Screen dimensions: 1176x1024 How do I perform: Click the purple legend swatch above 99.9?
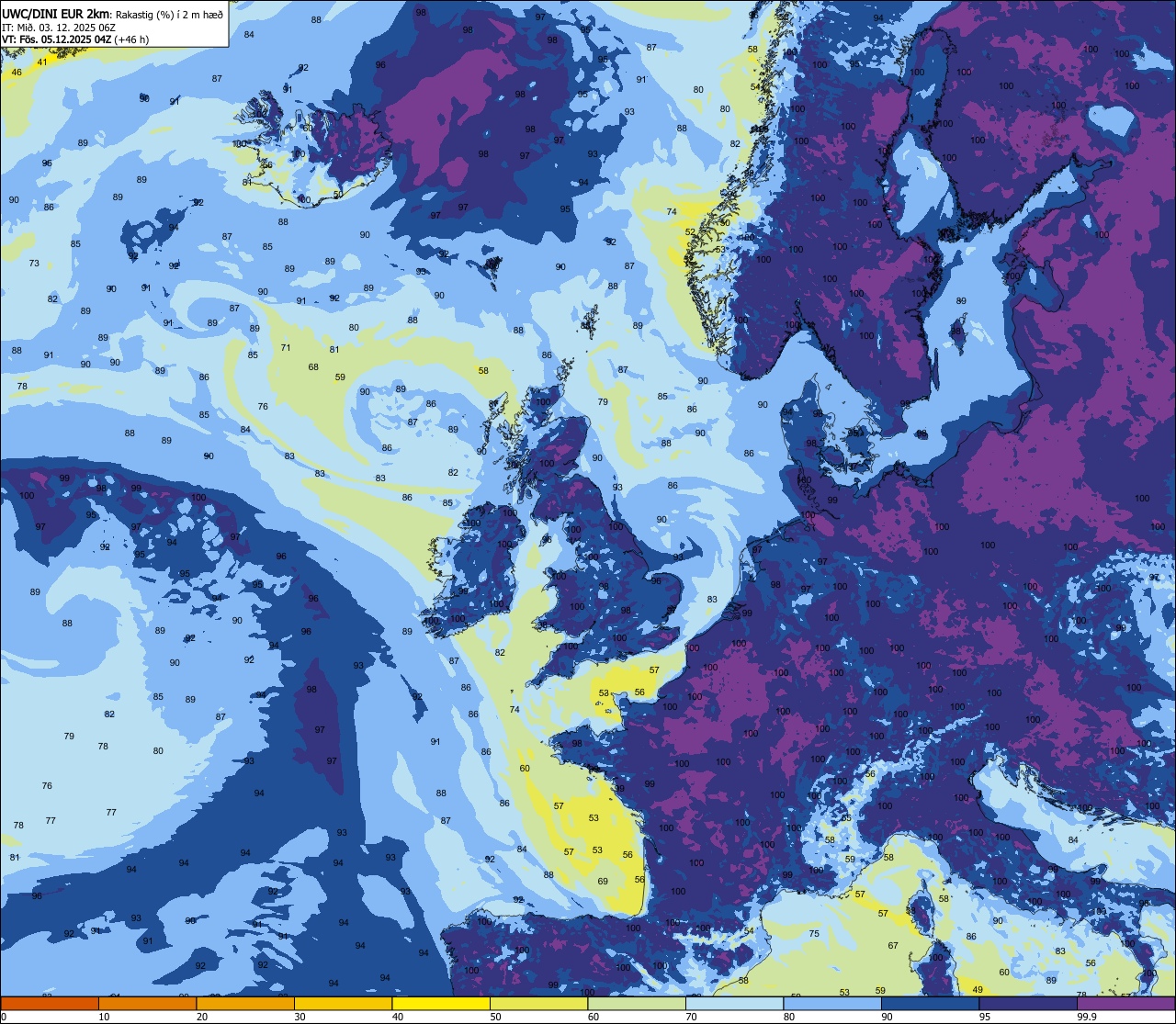(1126, 1004)
